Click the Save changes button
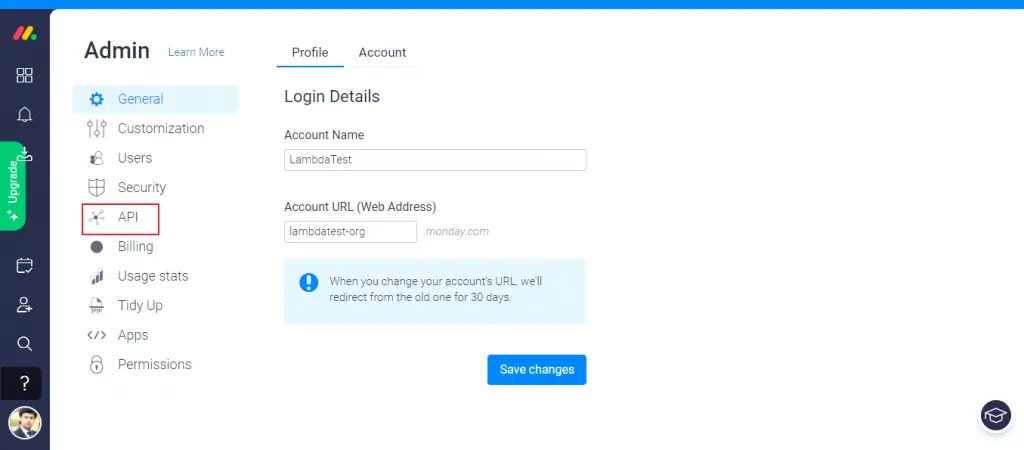This screenshot has width=1024, height=450. click(x=536, y=369)
